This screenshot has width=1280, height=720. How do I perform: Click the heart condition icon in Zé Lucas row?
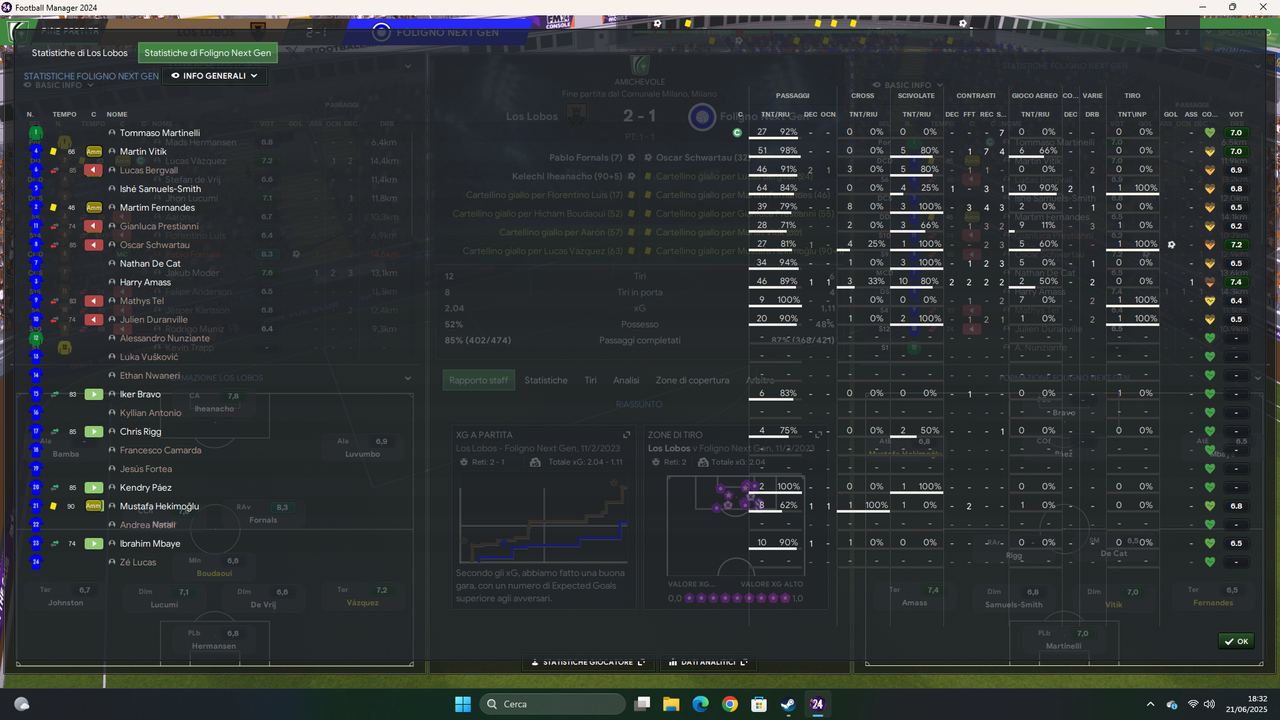point(1209,562)
